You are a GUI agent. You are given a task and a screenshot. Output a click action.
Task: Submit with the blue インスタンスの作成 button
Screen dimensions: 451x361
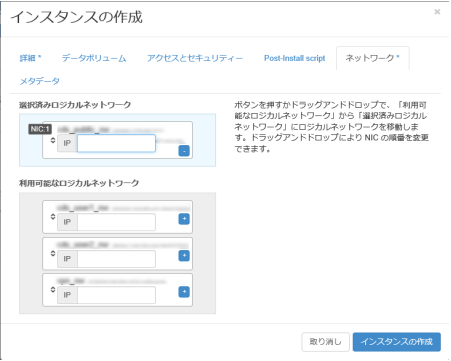pos(397,342)
